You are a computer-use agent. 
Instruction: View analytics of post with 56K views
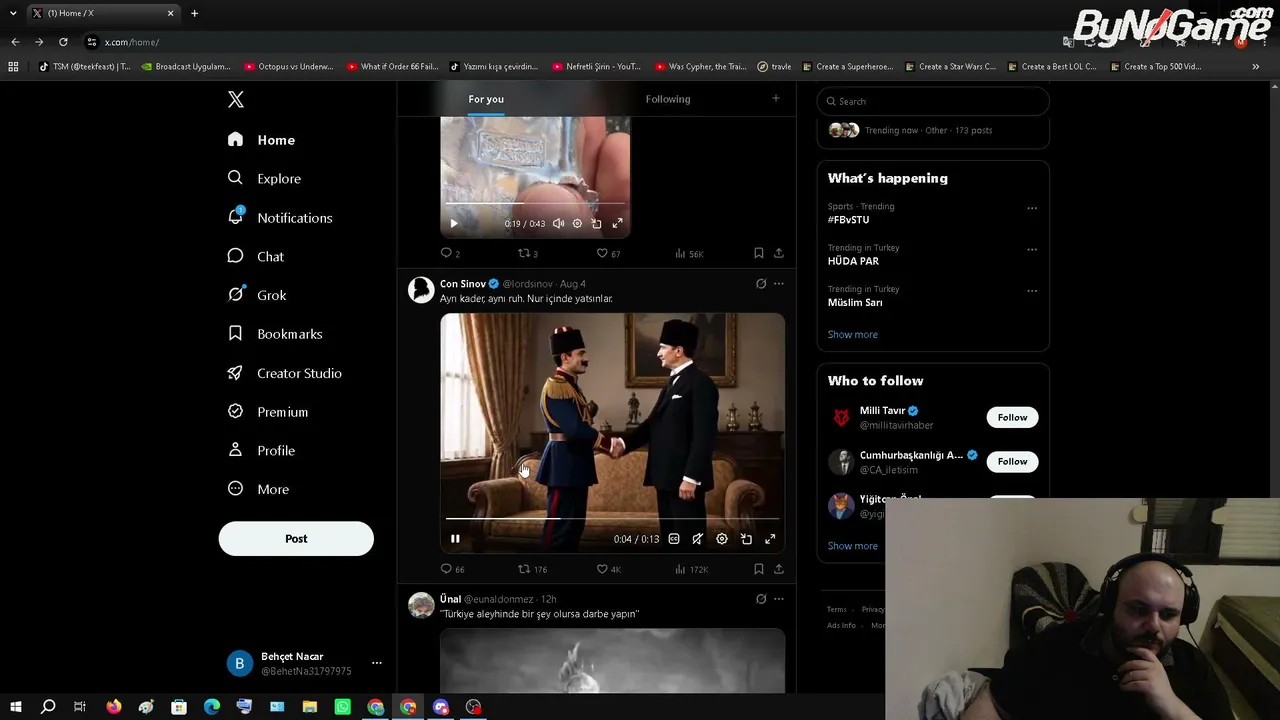[689, 254]
